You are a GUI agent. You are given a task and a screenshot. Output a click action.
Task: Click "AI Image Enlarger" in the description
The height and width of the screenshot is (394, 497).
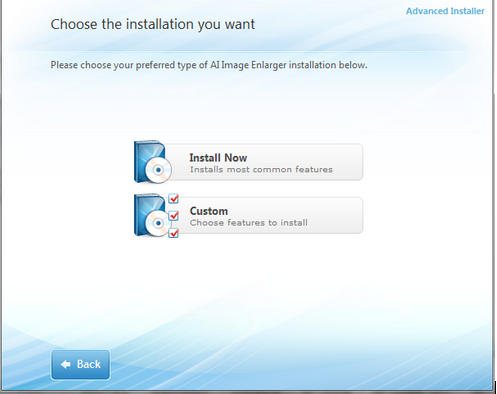tap(248, 65)
